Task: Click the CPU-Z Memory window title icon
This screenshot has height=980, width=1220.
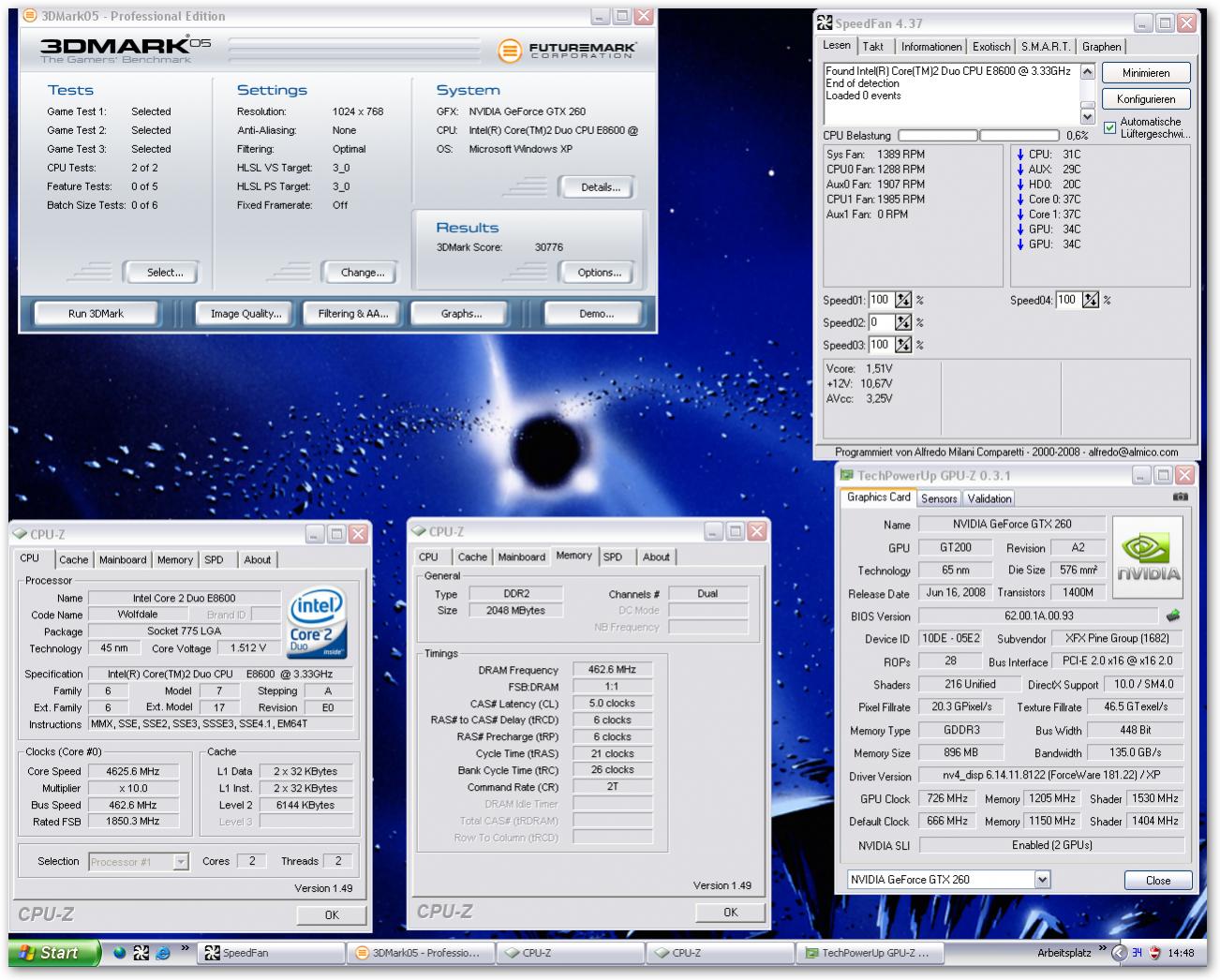Action: (419, 531)
